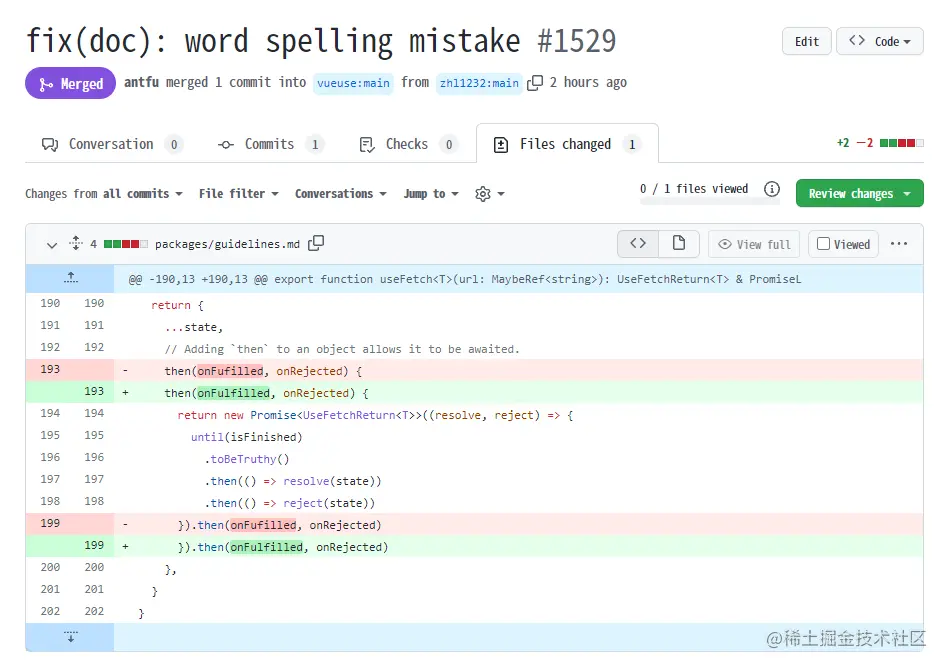Show rich diff document icon
Screen dimensions: 946x668
tap(679, 244)
